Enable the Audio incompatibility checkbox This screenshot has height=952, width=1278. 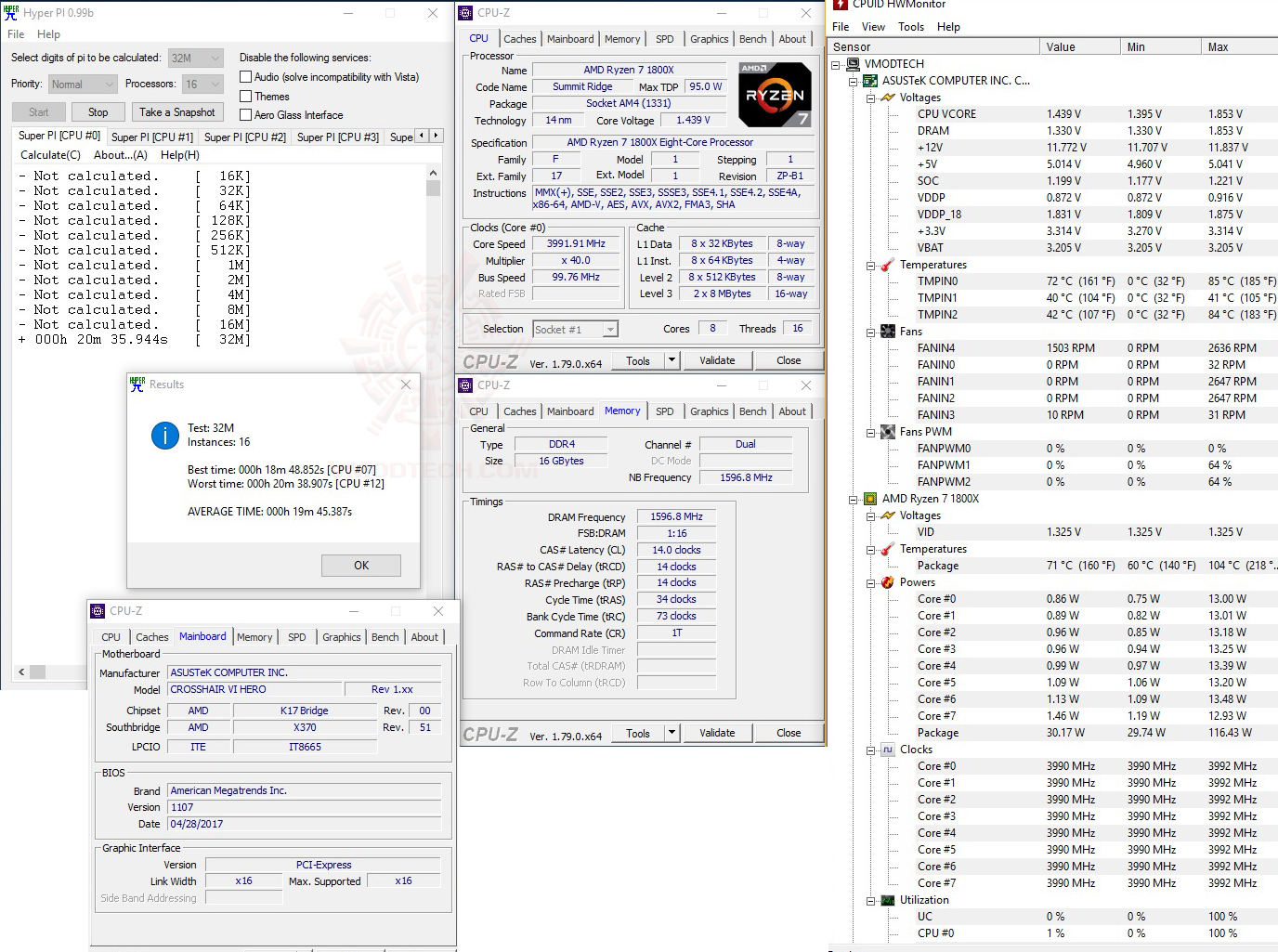click(x=246, y=77)
